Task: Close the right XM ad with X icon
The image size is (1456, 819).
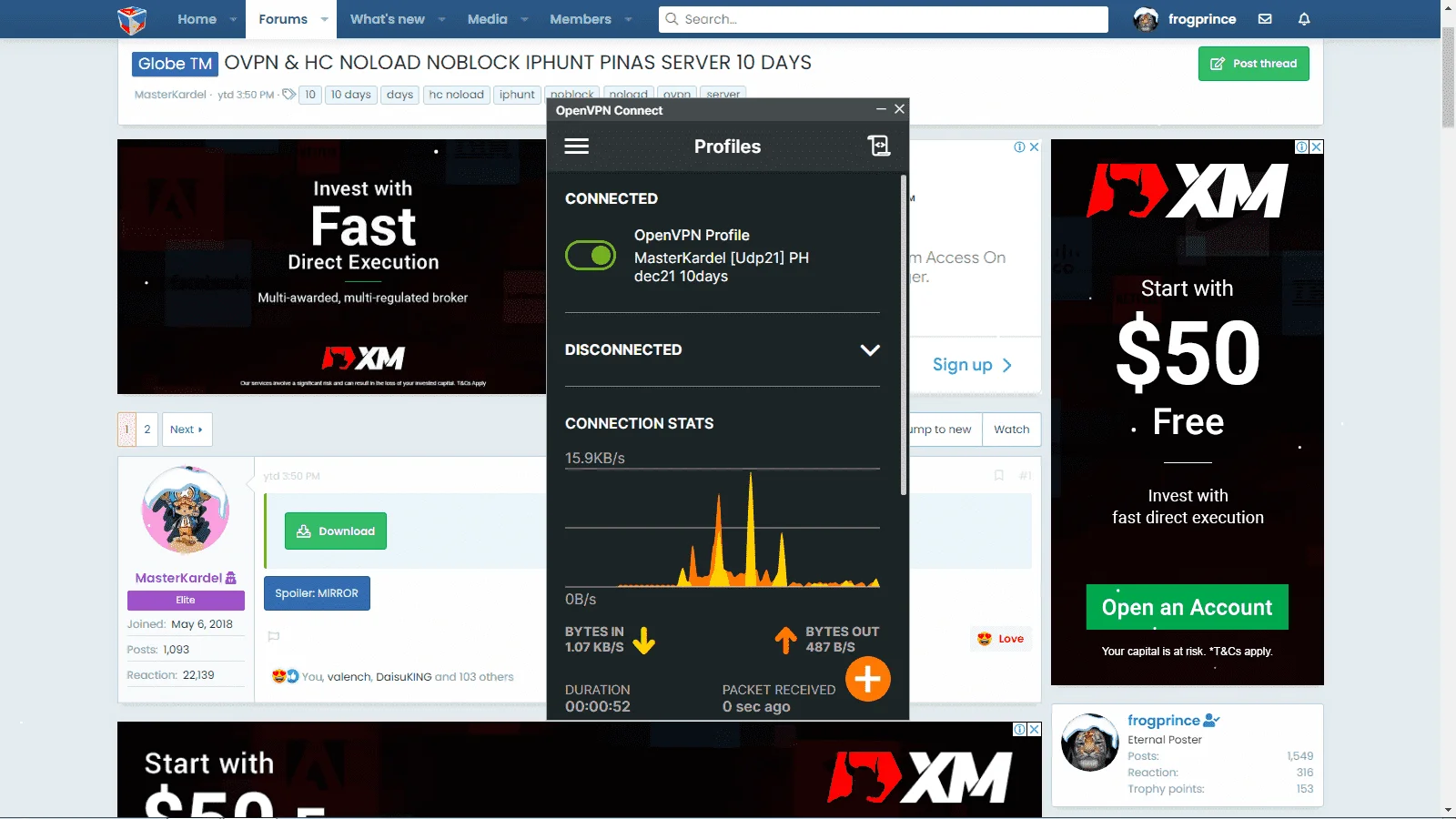Action: pyautogui.click(x=1317, y=147)
